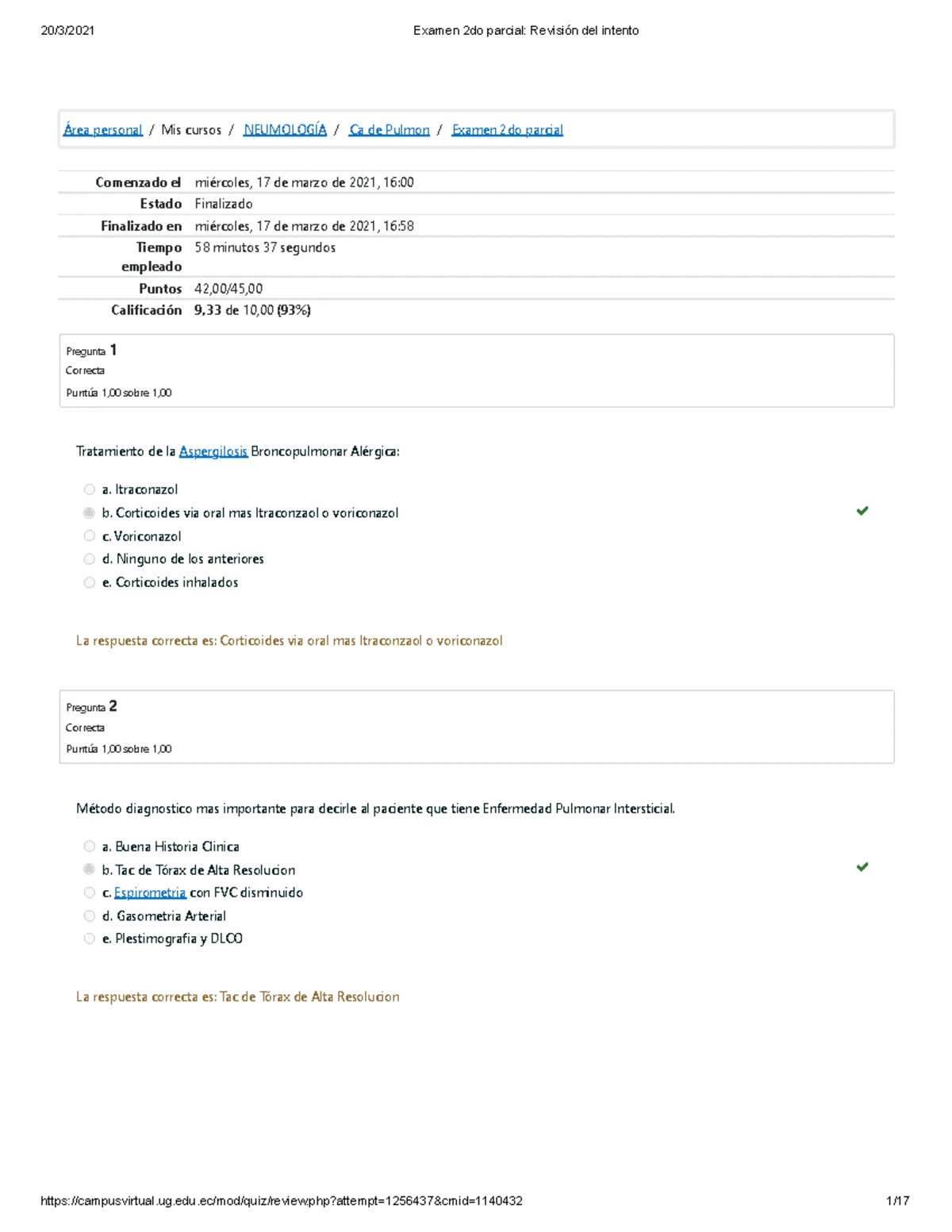This screenshot has width=952, height=1232.
Task: Choose radio option c. Voriconazol
Action: [x=90, y=536]
